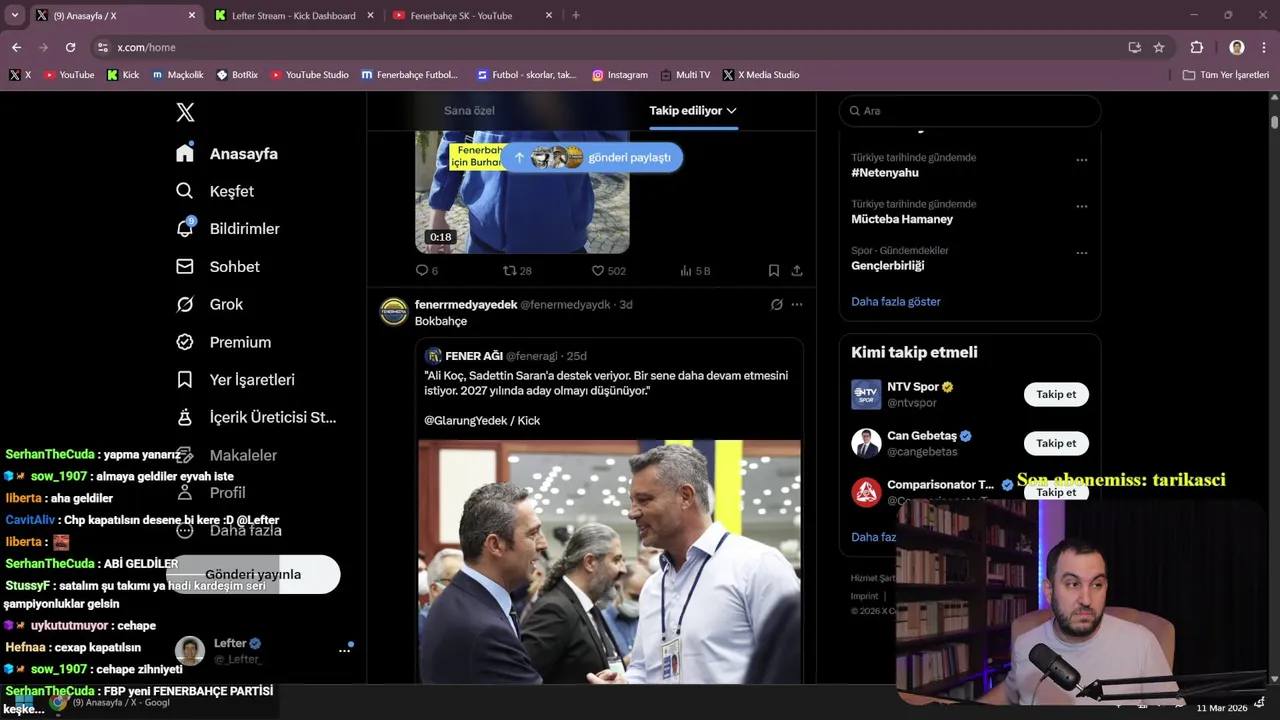
Task: Open İçerik Üreticisi Stüdyosu item
Action: (256, 417)
